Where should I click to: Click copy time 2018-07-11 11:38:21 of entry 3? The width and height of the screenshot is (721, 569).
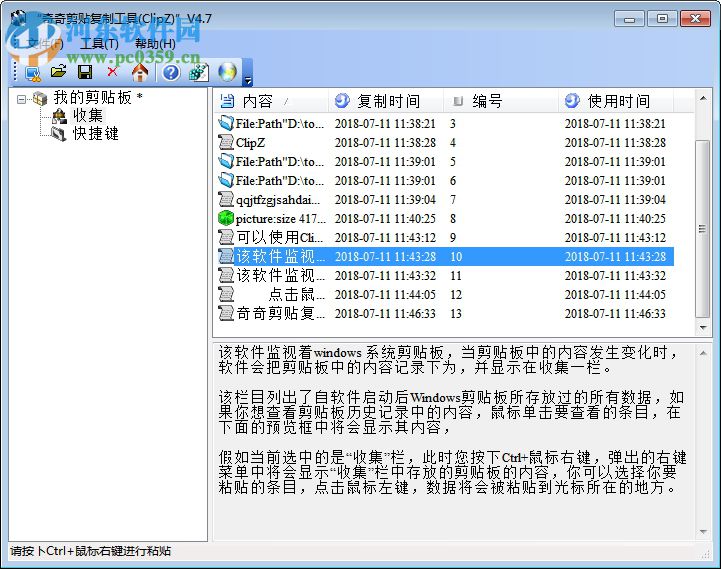click(385, 124)
